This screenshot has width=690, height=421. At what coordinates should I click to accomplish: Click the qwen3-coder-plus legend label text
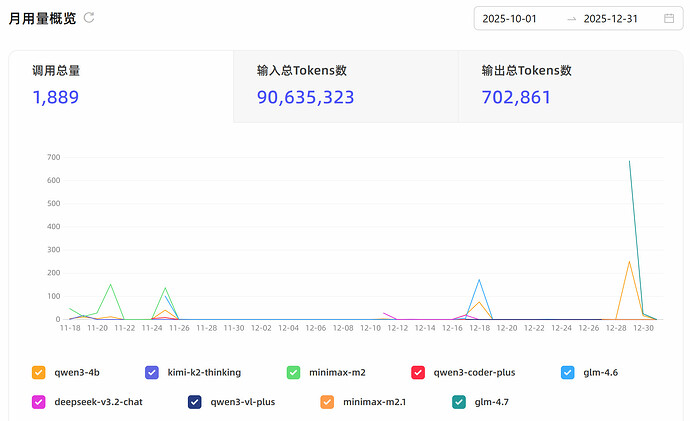coord(474,373)
